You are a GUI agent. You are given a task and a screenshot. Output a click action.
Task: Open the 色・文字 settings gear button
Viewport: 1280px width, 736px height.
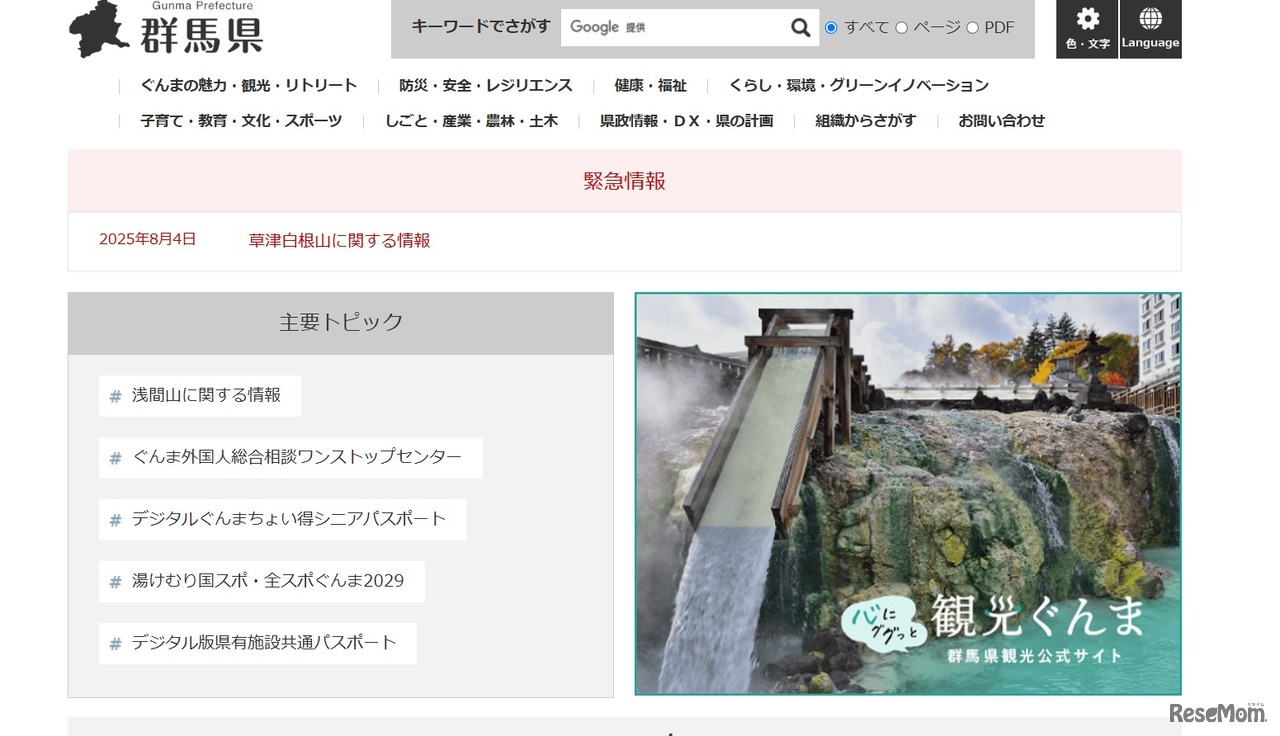pyautogui.click(x=1087, y=29)
